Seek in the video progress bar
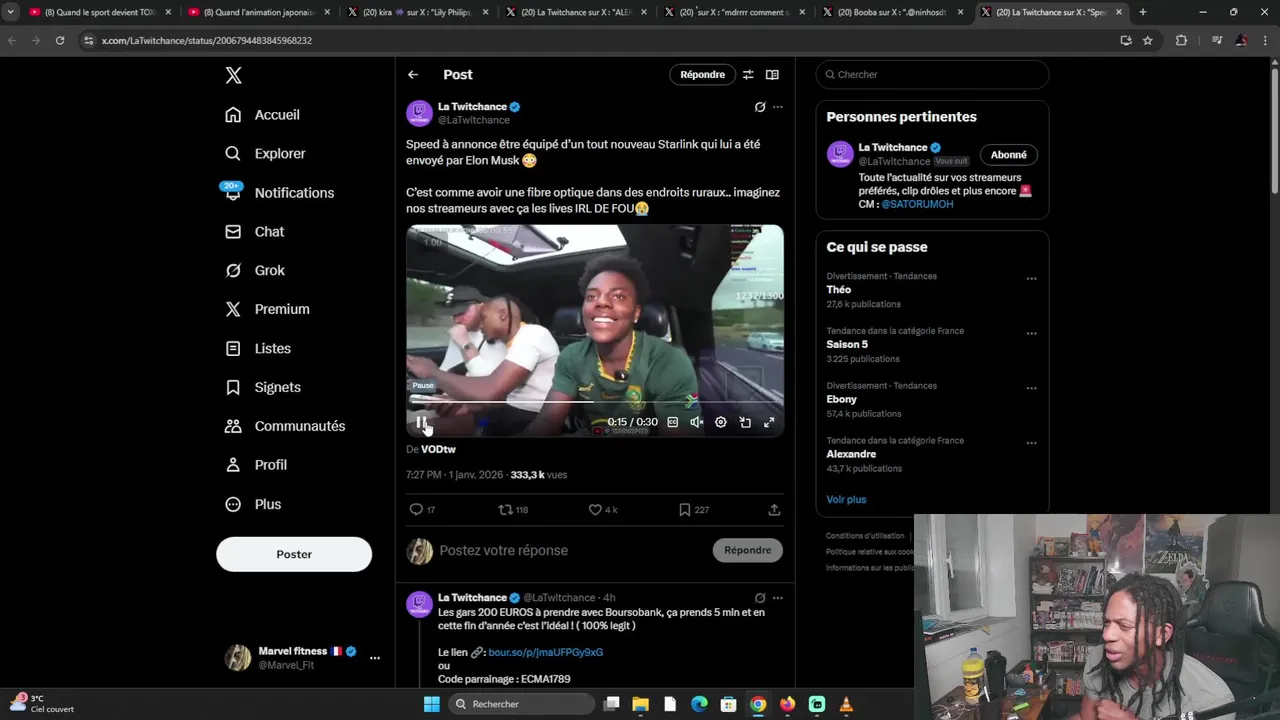 click(x=595, y=402)
